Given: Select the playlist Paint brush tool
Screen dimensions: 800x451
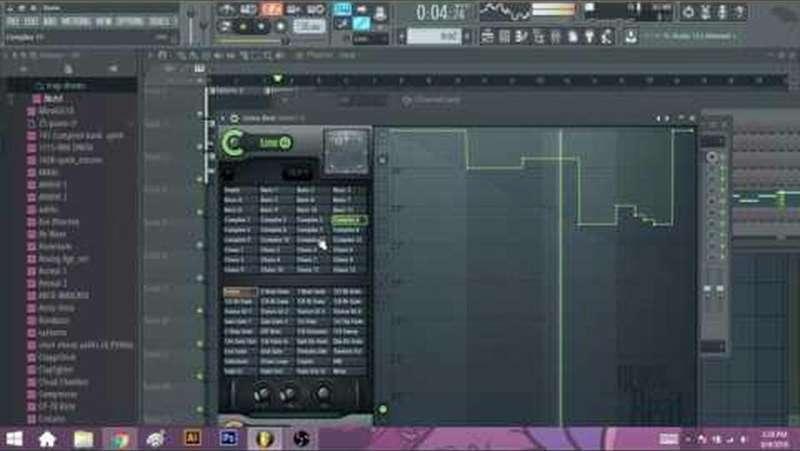Looking at the screenshot, I should [x=194, y=55].
